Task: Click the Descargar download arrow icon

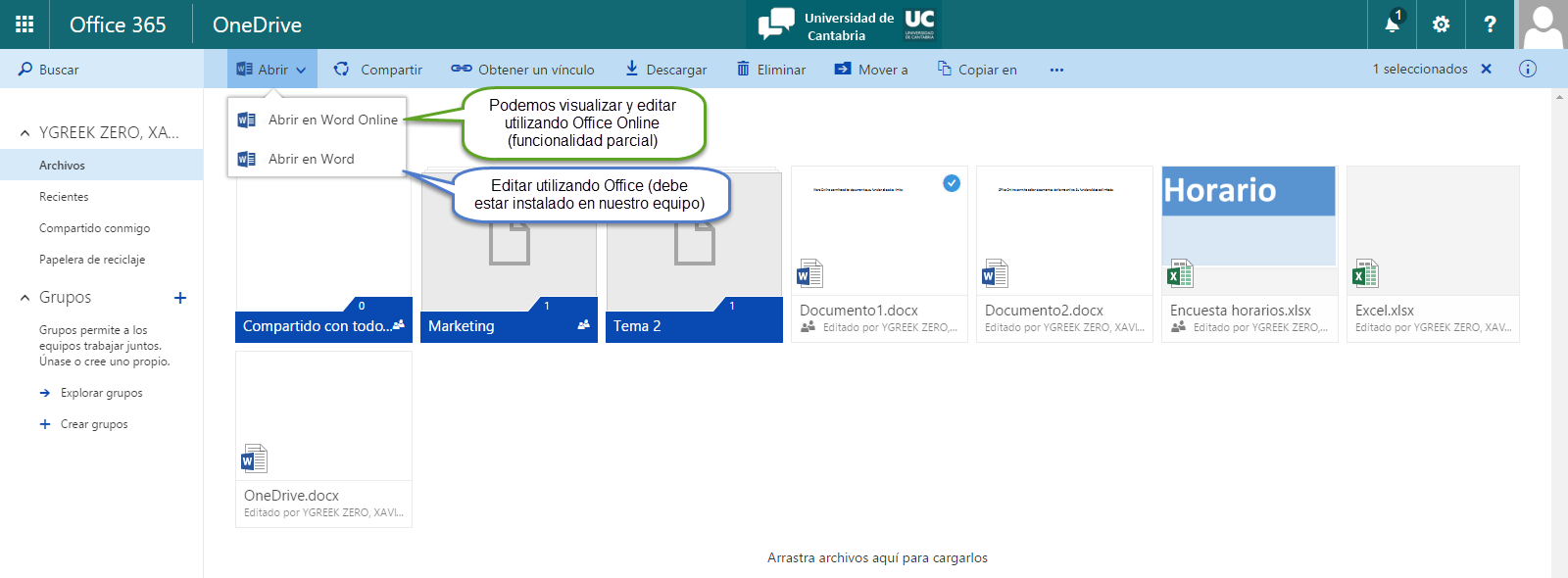Action: (632, 69)
